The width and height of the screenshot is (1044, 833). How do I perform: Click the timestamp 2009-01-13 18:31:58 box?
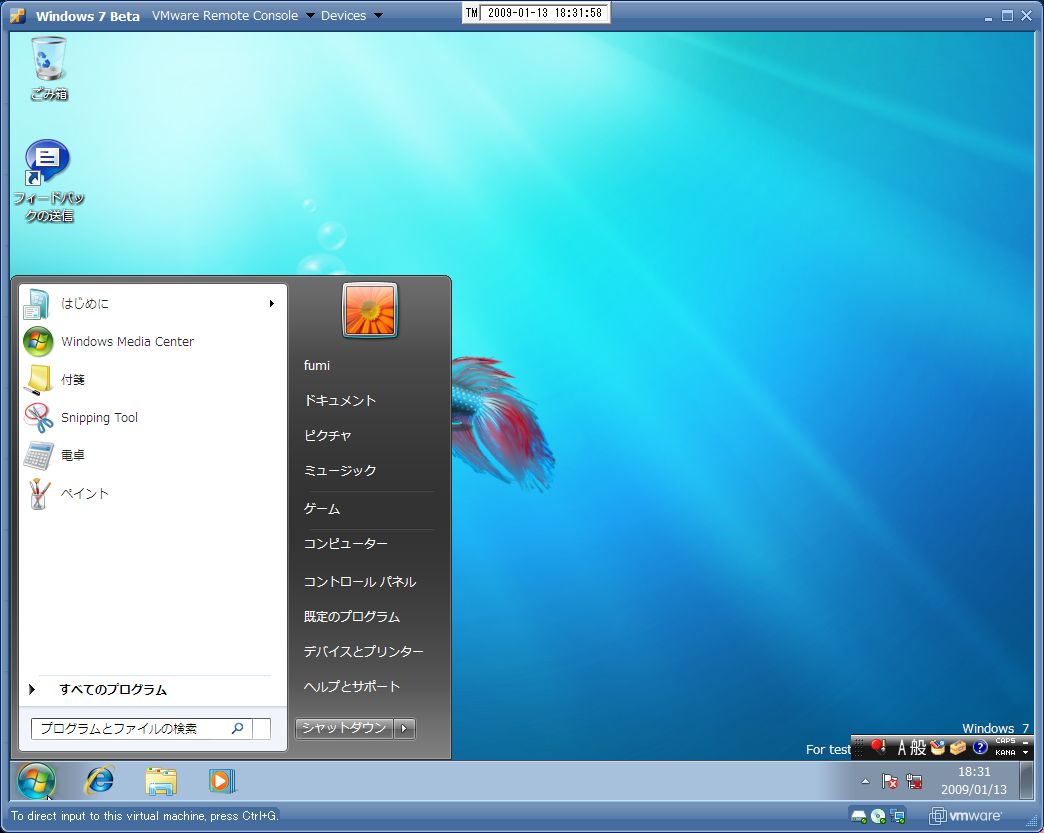[544, 13]
